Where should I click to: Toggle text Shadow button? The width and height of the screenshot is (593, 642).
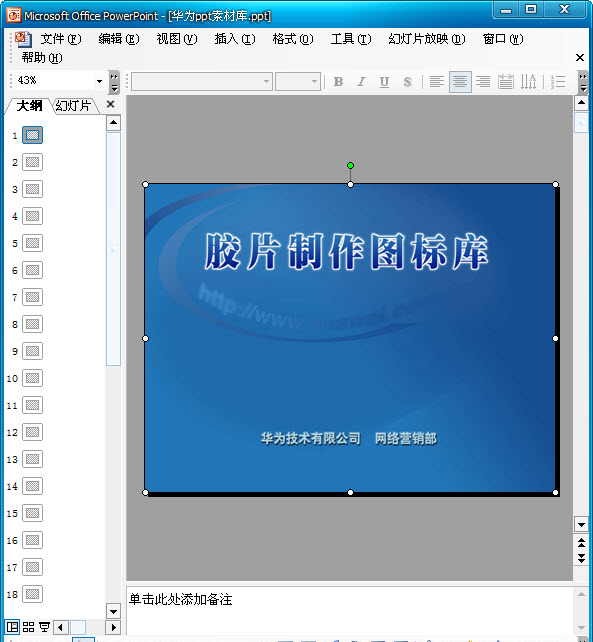click(407, 81)
